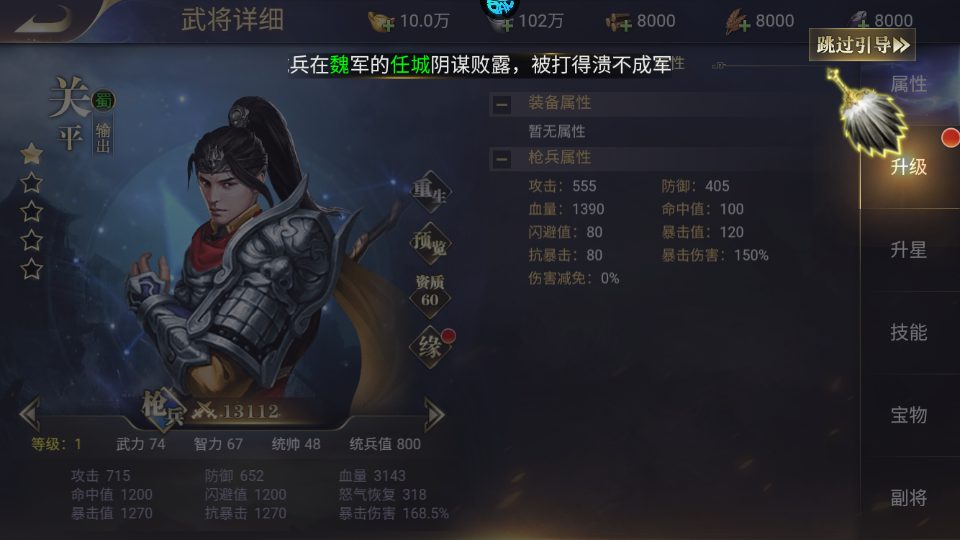Tap the 枪兵 troop type badge
960x540 pixels.
[163, 408]
